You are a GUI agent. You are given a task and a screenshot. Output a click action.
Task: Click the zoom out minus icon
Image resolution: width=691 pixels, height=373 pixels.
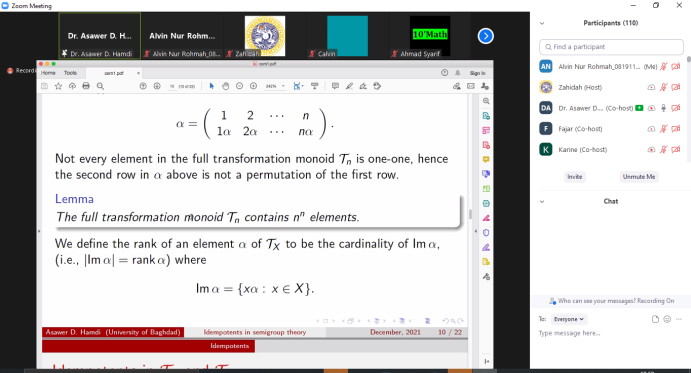(x=239, y=86)
